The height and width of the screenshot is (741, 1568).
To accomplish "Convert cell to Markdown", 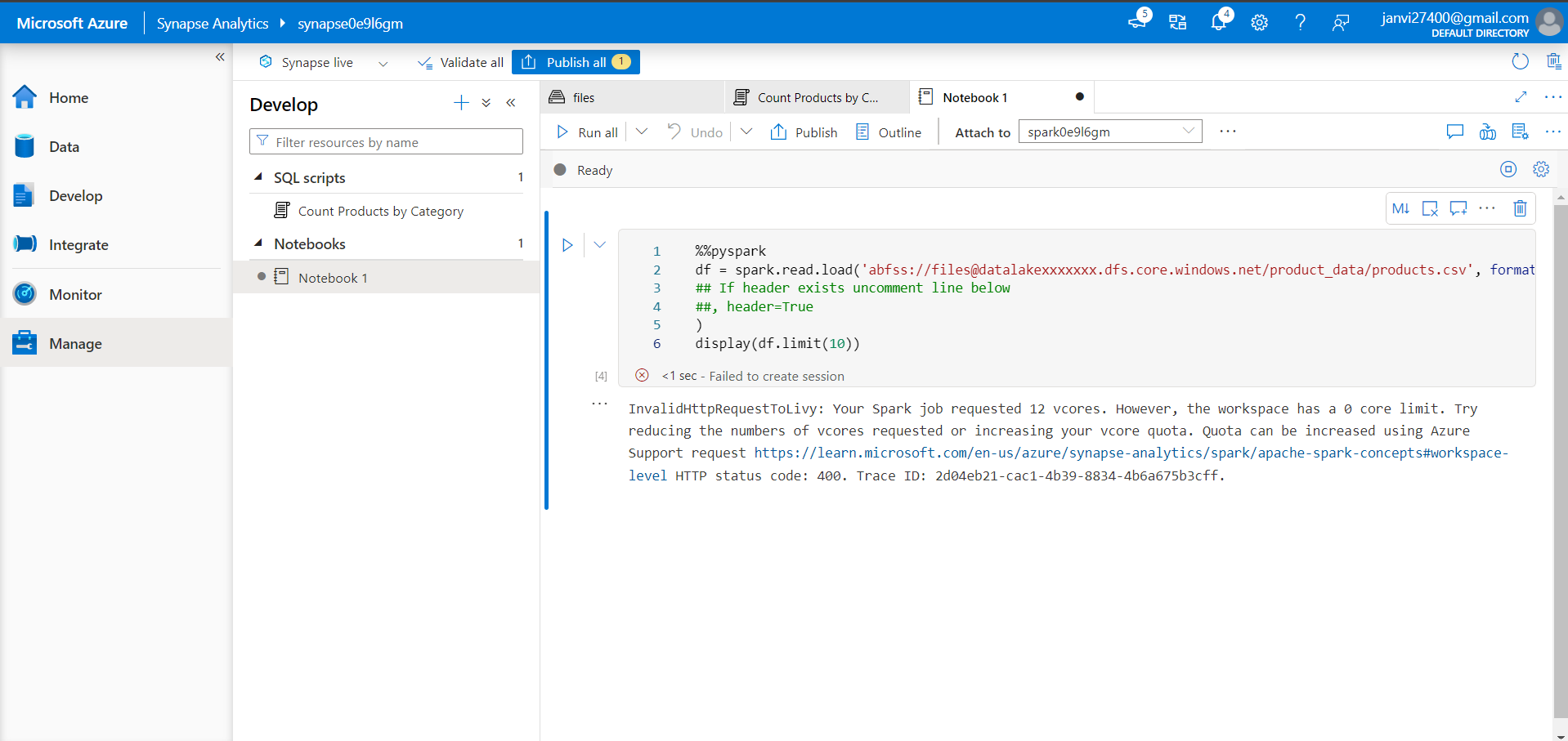I will tap(1400, 208).
